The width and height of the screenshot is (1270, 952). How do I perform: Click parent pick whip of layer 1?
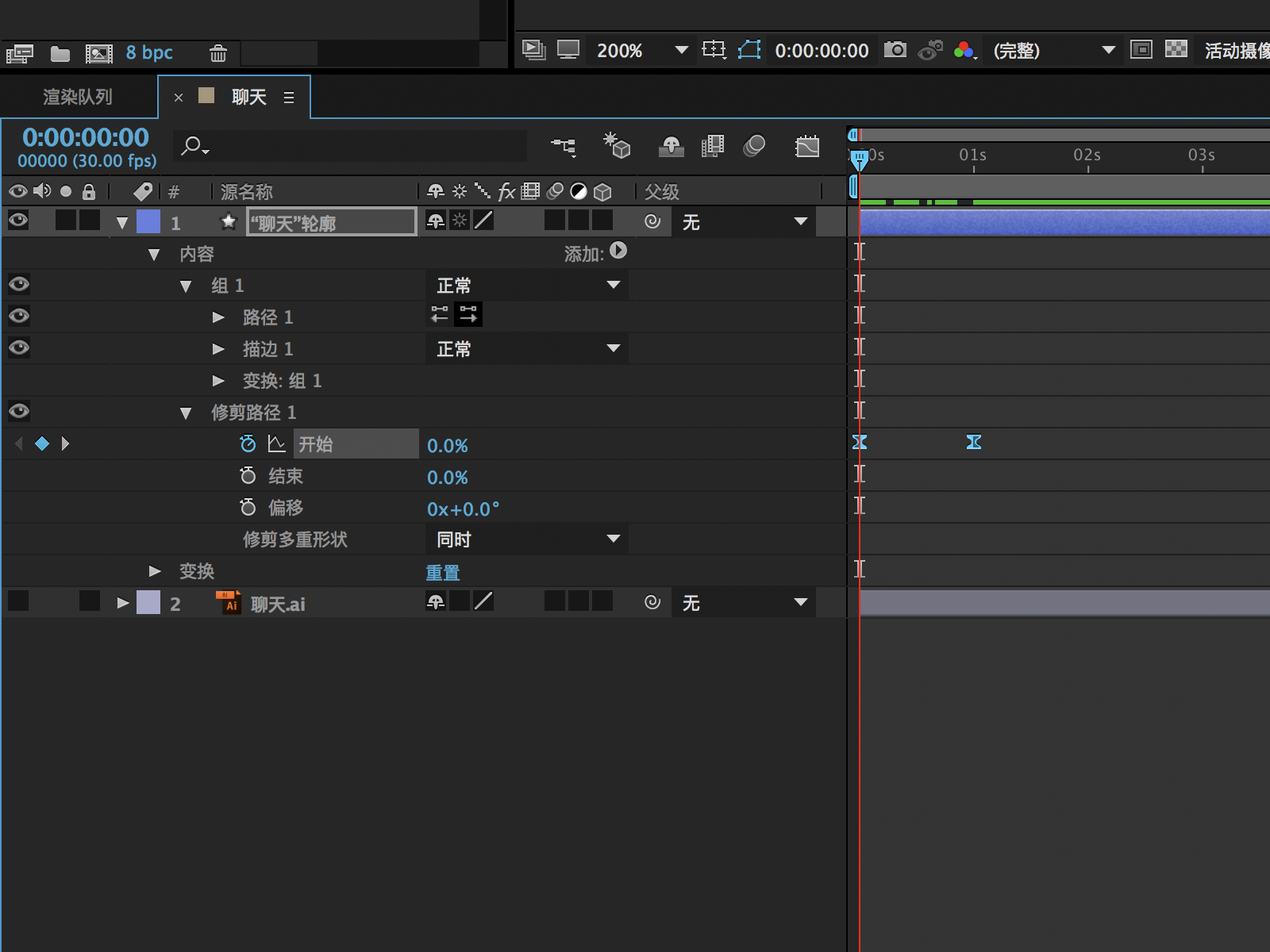pos(652,221)
